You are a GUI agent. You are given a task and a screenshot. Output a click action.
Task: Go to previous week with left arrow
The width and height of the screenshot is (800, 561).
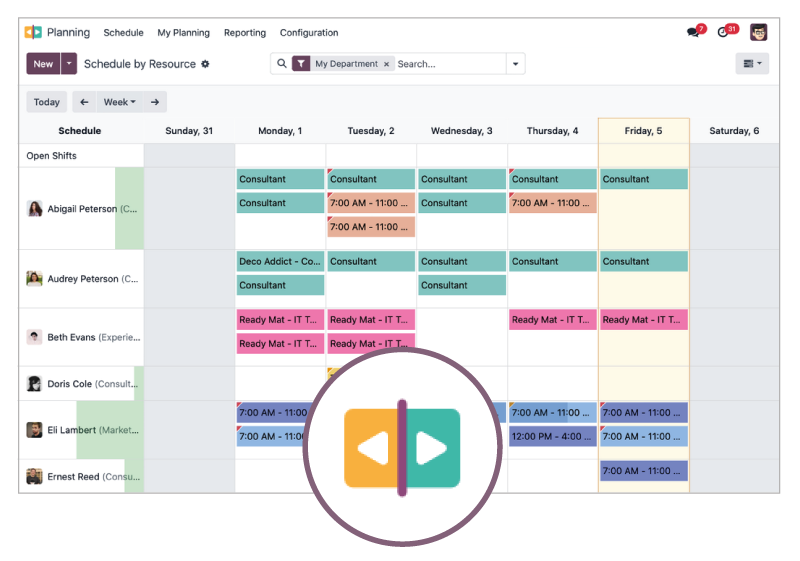tap(84, 102)
